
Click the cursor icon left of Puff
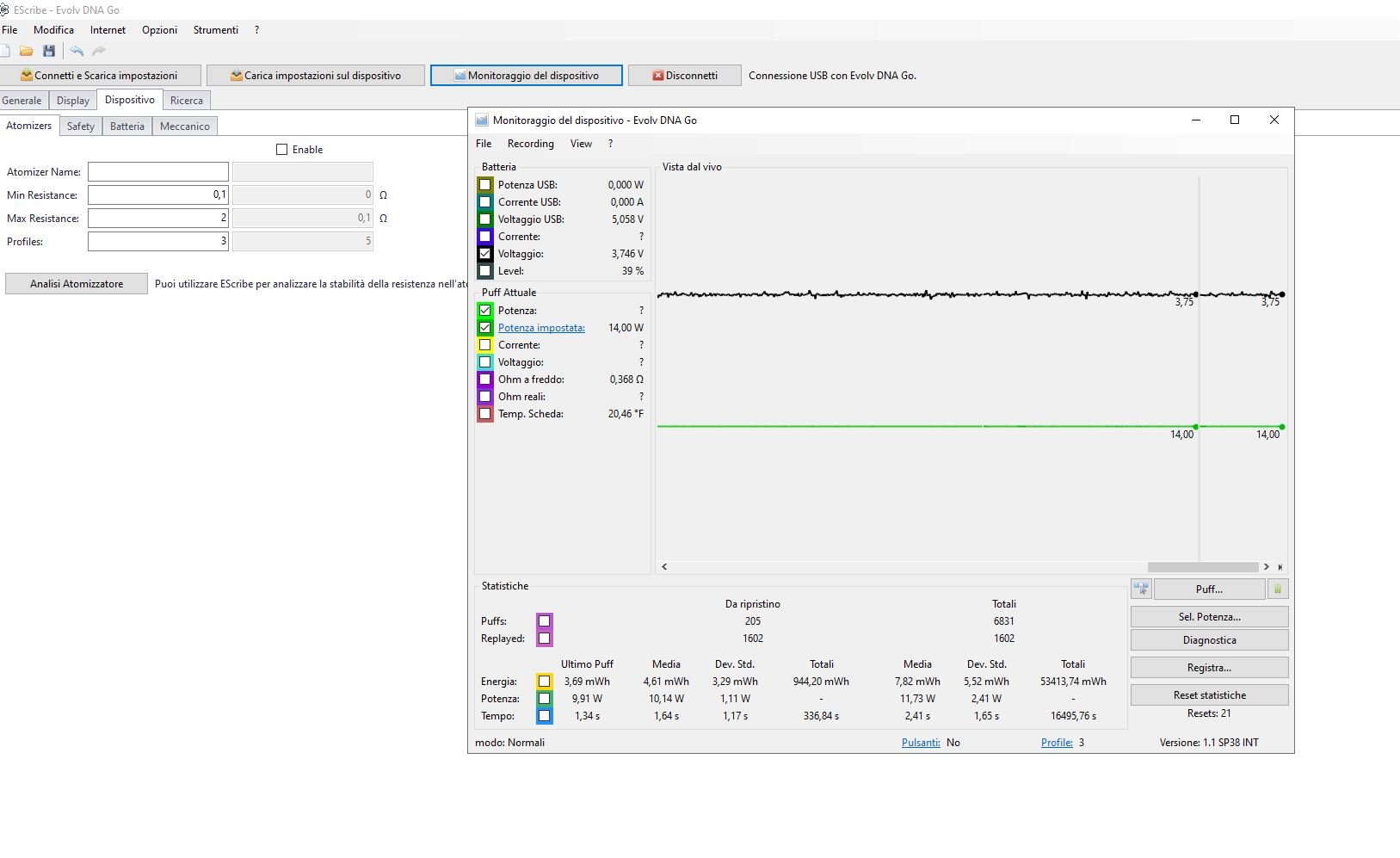1141,589
